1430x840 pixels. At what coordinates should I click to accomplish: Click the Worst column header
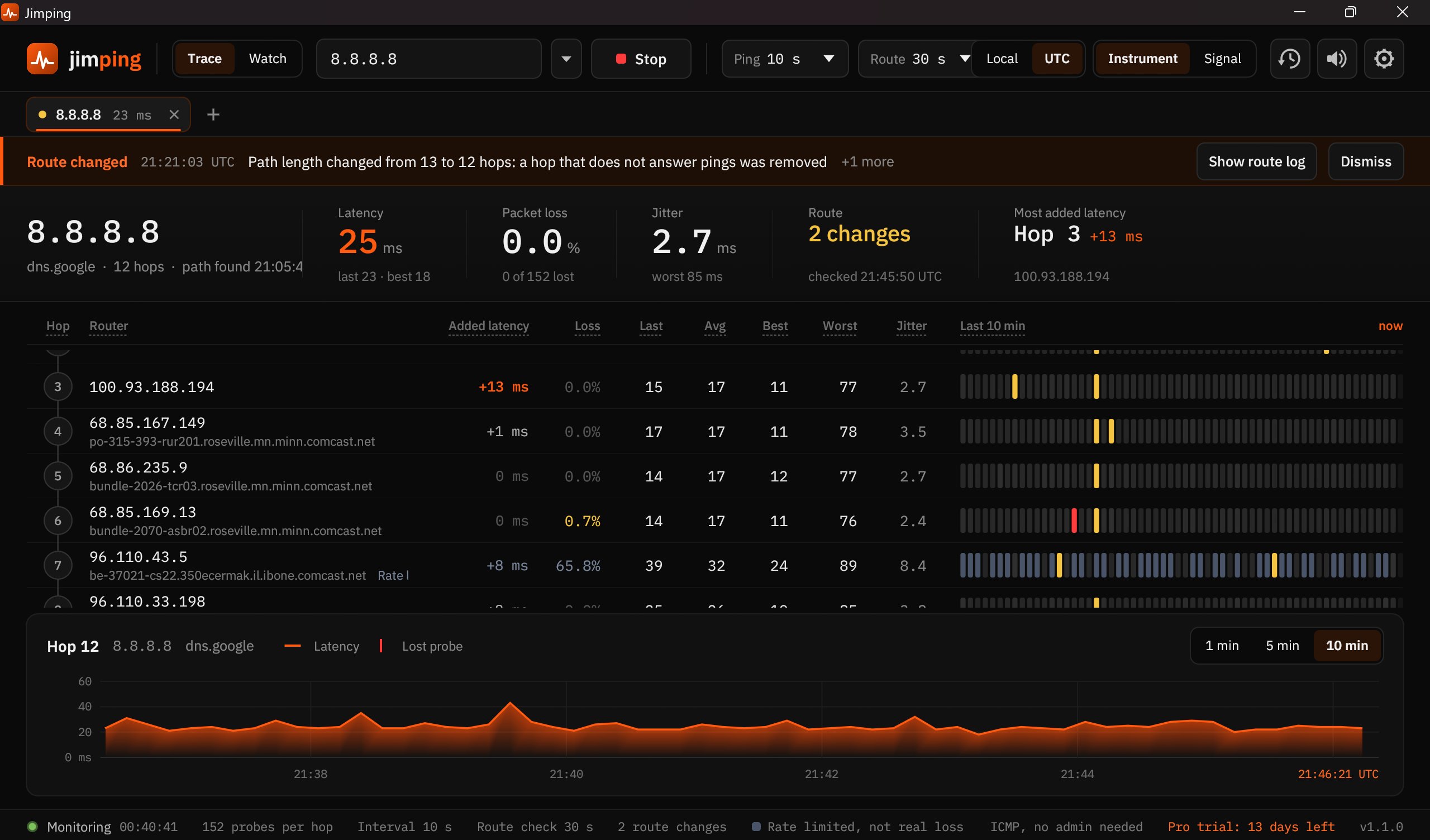[x=840, y=326]
